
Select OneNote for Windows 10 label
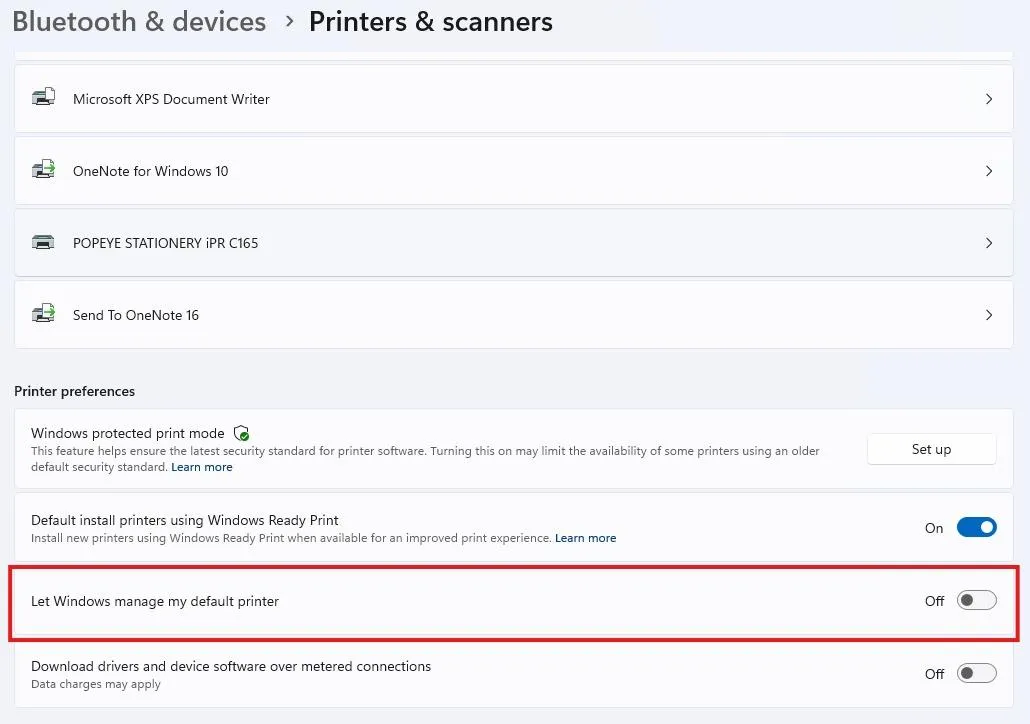pos(150,171)
